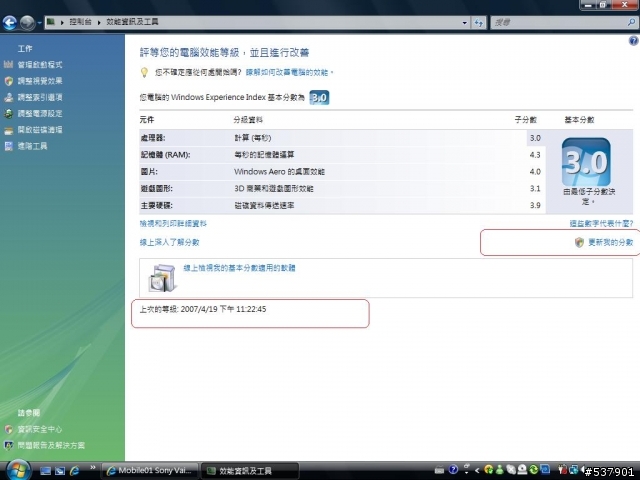Select the 記憶體 (RAM) row label
Viewport: 640px width, 480px height.
point(165,155)
